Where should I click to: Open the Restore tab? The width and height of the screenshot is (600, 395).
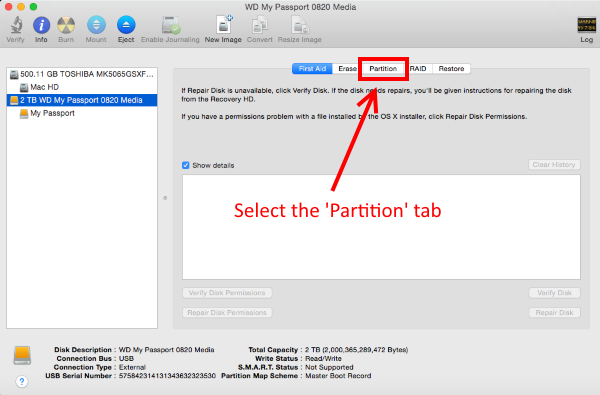(451, 69)
